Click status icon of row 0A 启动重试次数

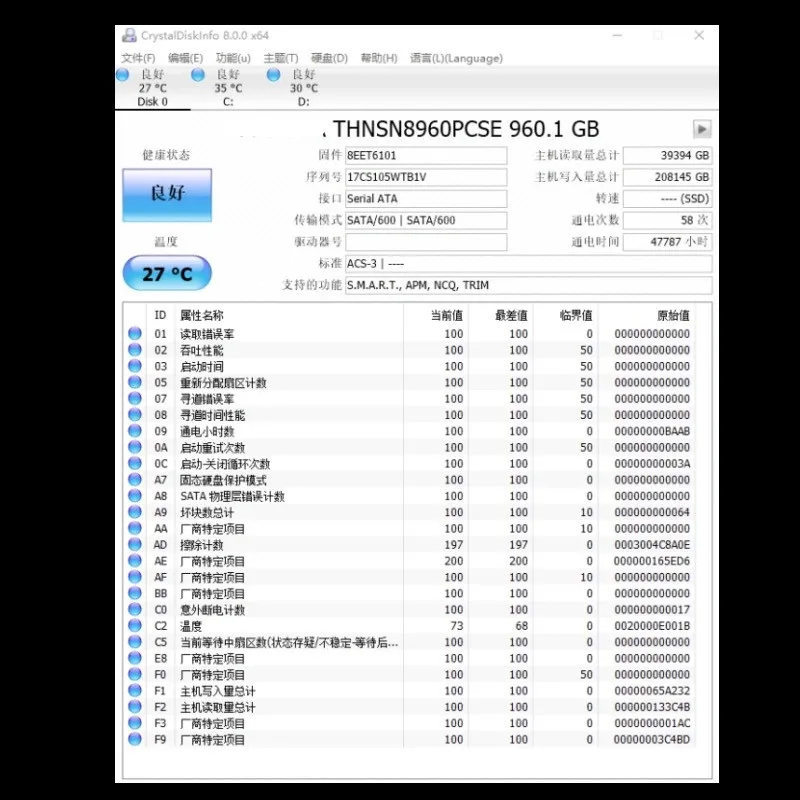pos(135,447)
